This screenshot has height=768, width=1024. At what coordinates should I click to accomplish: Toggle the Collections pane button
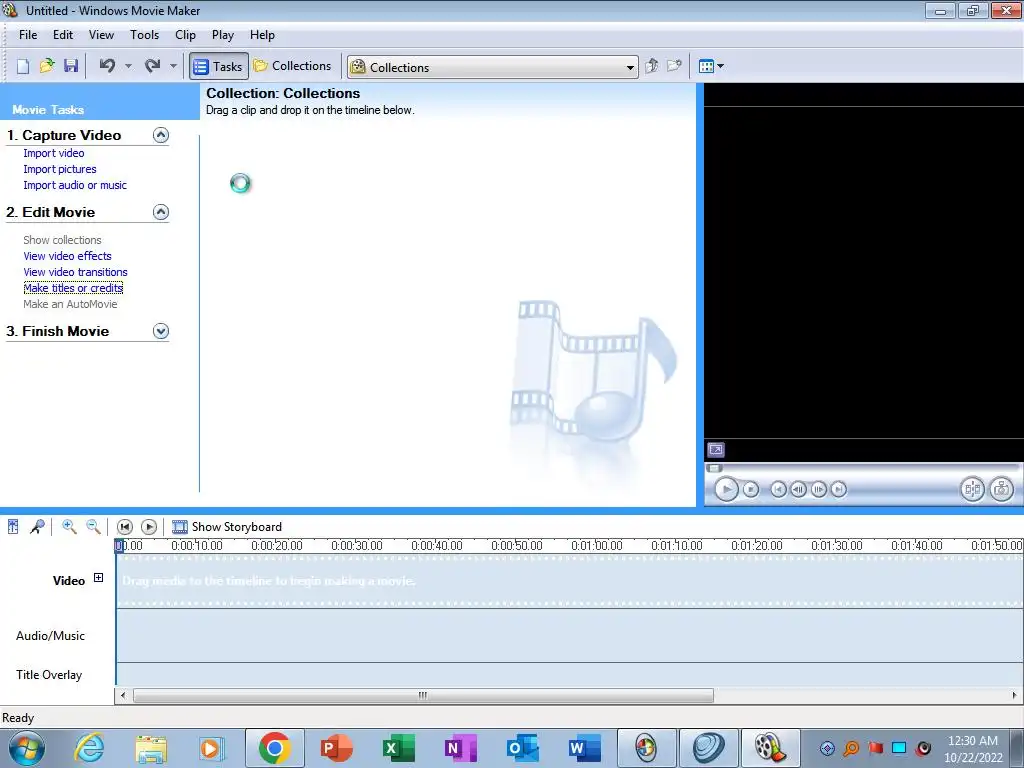(293, 66)
